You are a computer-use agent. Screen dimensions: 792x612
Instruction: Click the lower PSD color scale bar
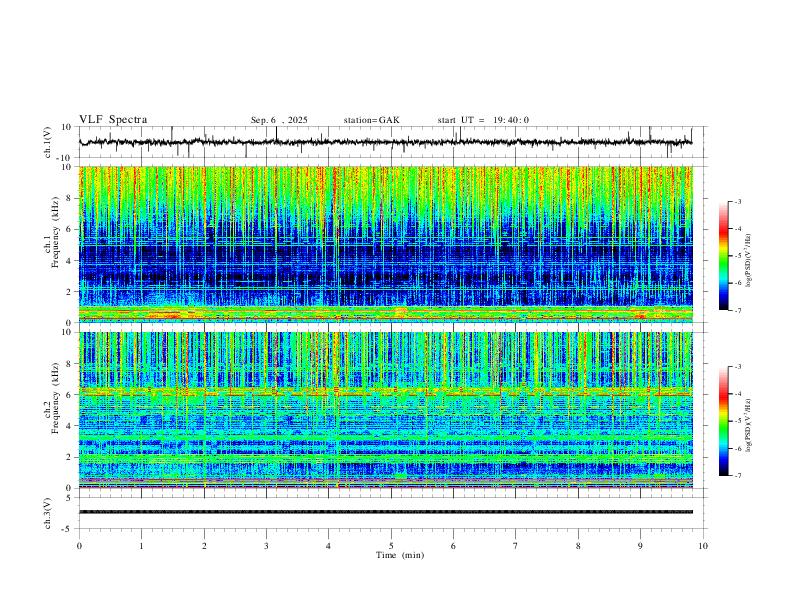(x=723, y=421)
